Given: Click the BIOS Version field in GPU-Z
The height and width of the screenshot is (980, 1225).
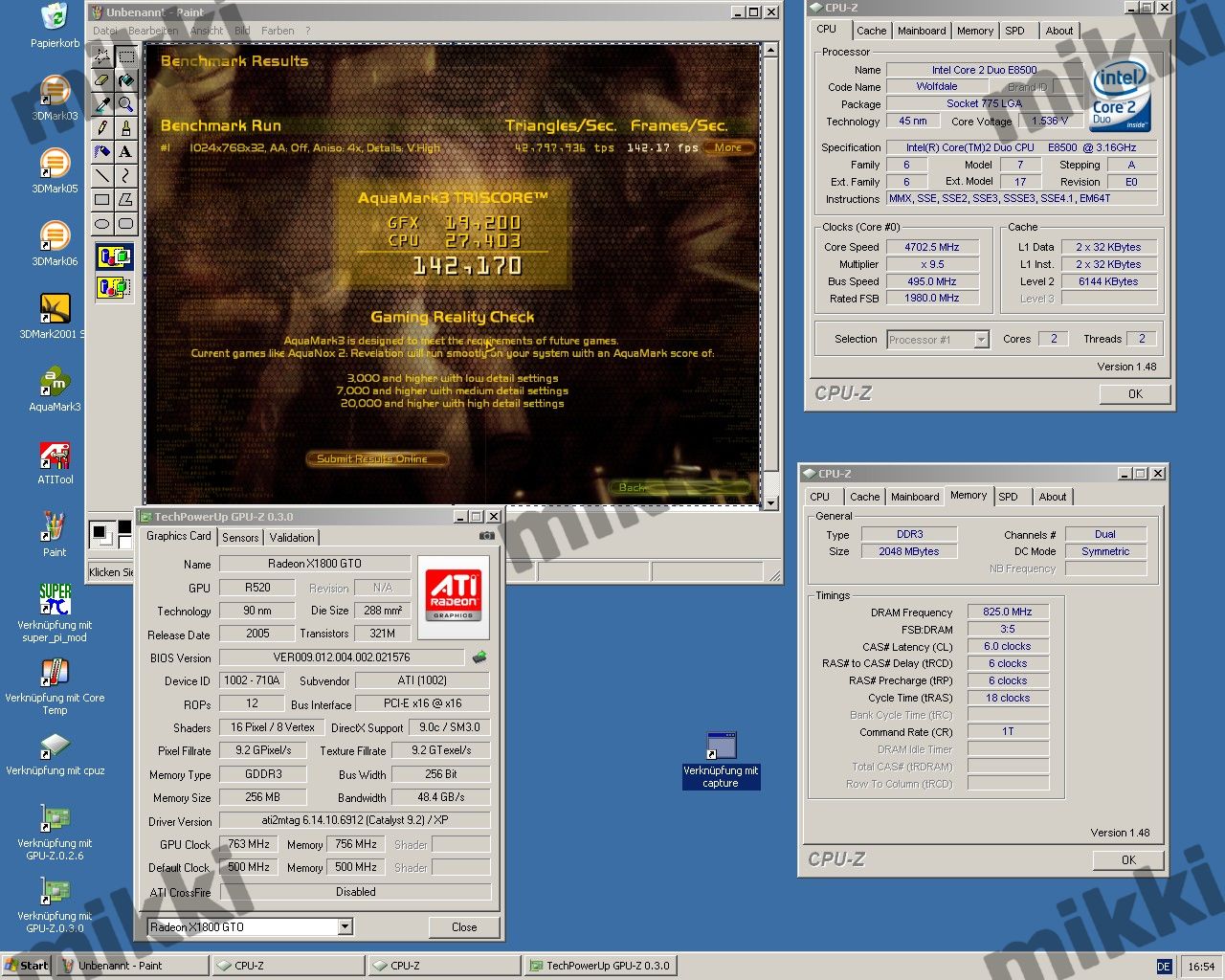Looking at the screenshot, I should point(342,657).
